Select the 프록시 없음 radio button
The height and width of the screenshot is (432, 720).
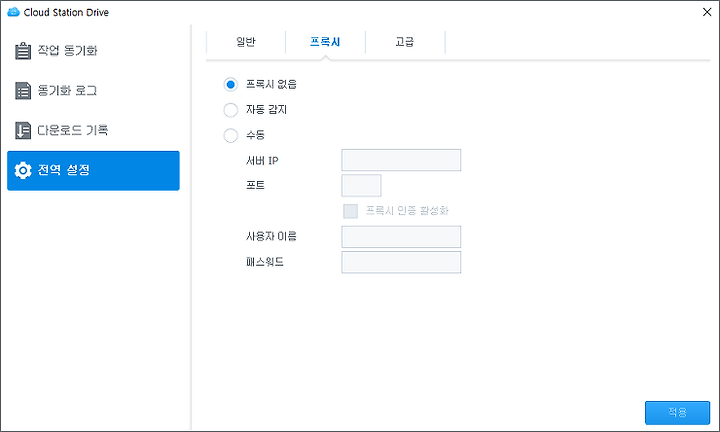(x=231, y=84)
